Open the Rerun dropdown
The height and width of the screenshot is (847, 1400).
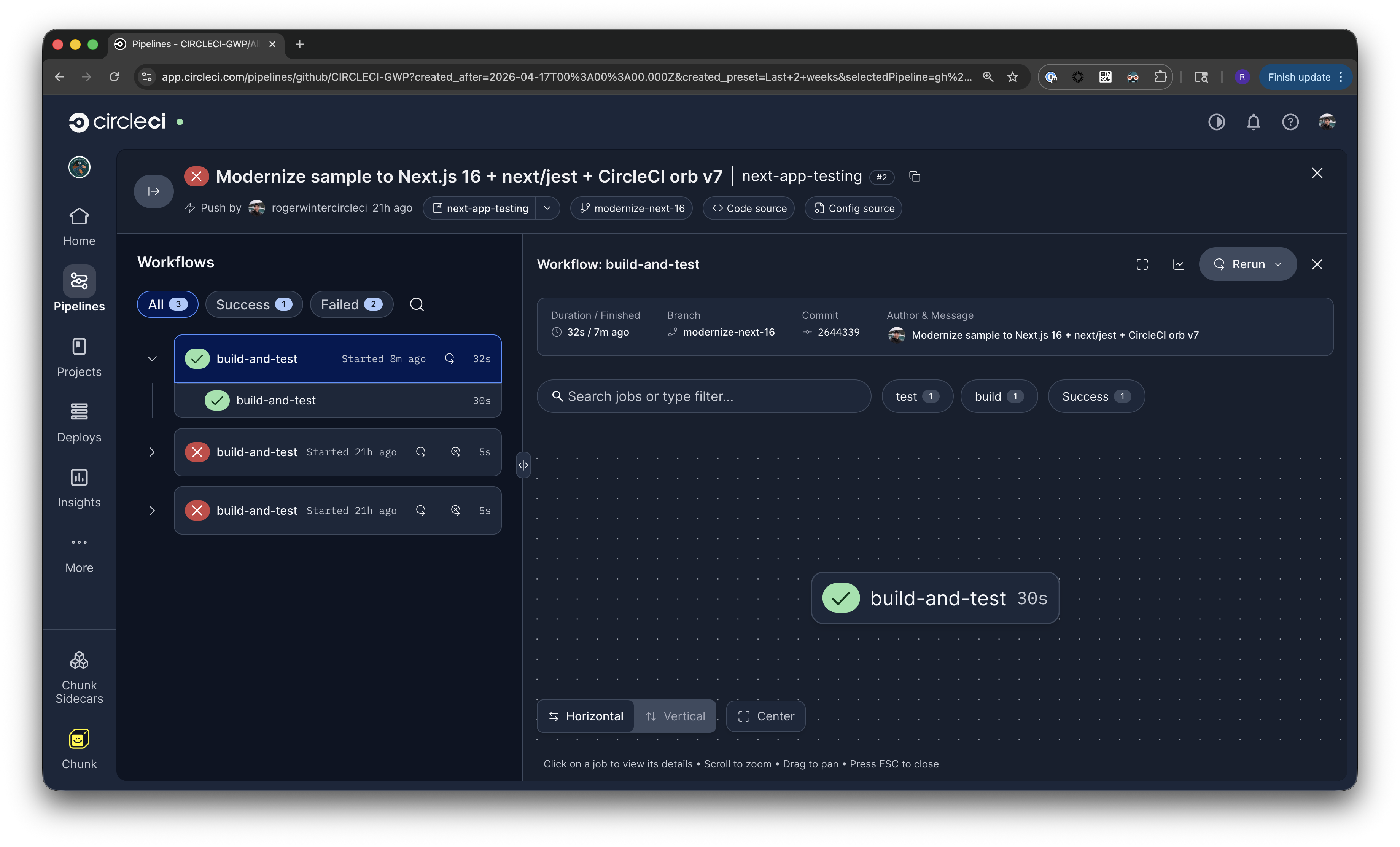[1247, 264]
